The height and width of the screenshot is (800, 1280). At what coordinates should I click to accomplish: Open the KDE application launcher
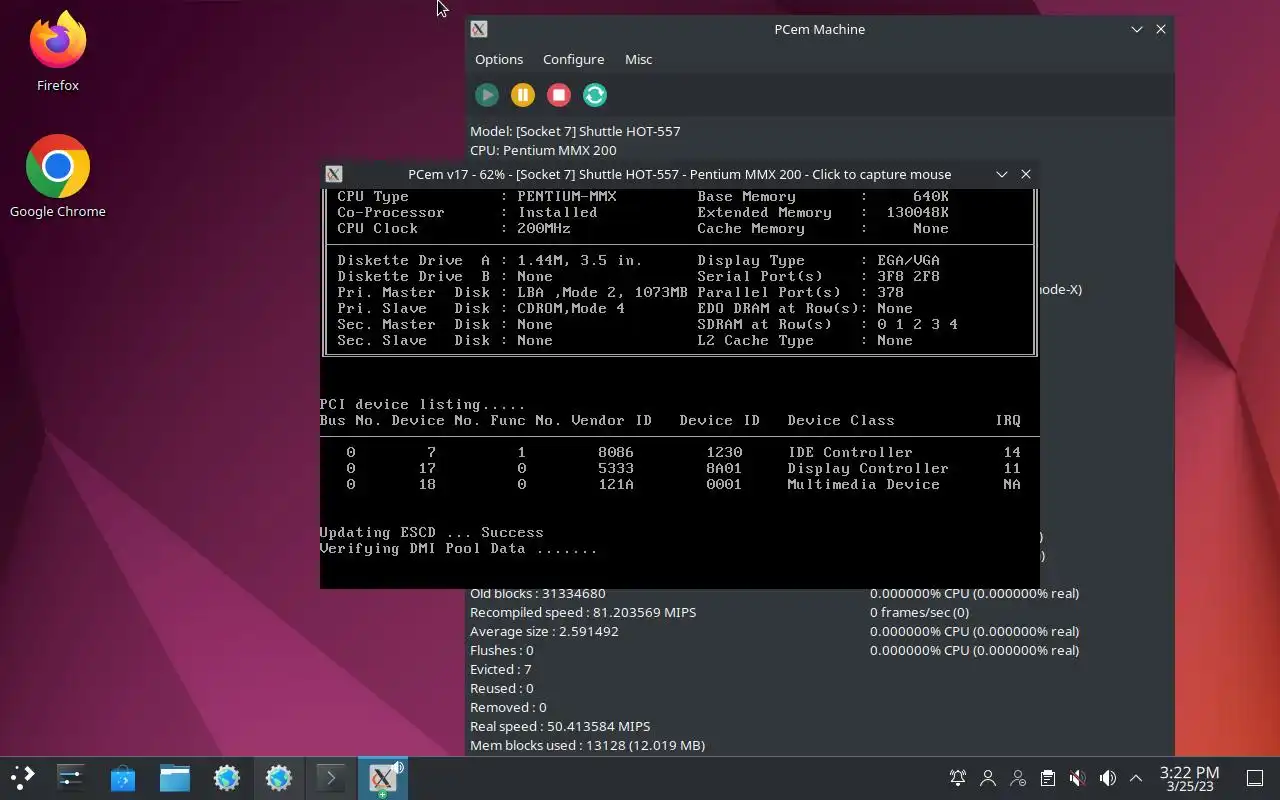point(22,777)
